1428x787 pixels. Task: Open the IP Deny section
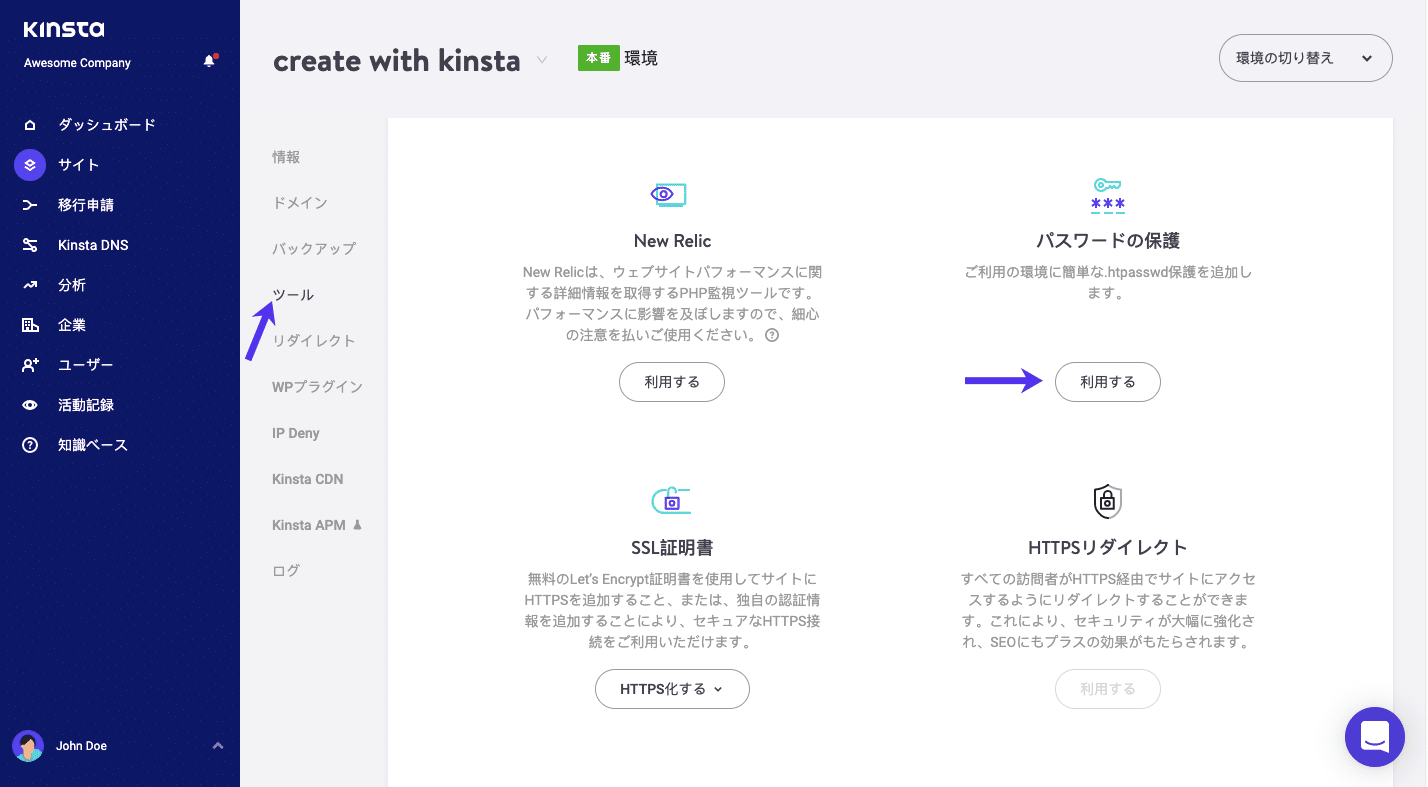pyautogui.click(x=298, y=432)
